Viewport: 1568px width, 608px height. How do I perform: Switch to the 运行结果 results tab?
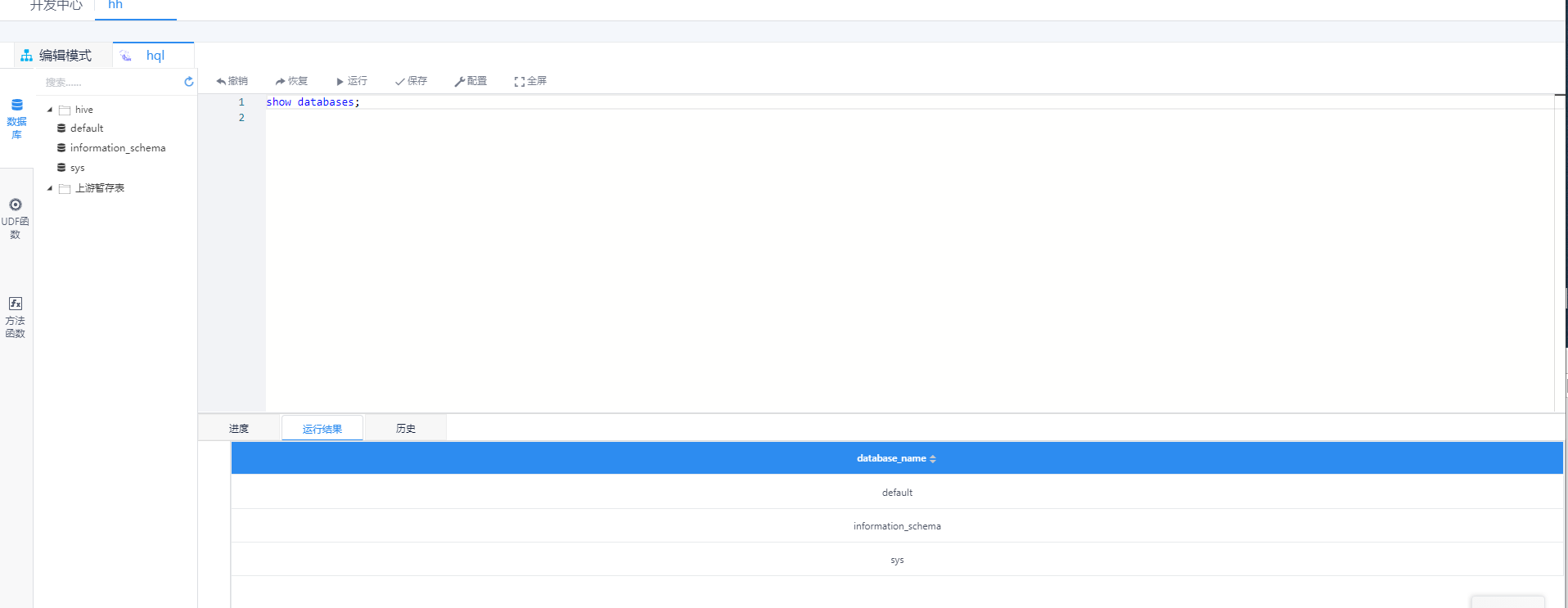point(322,428)
